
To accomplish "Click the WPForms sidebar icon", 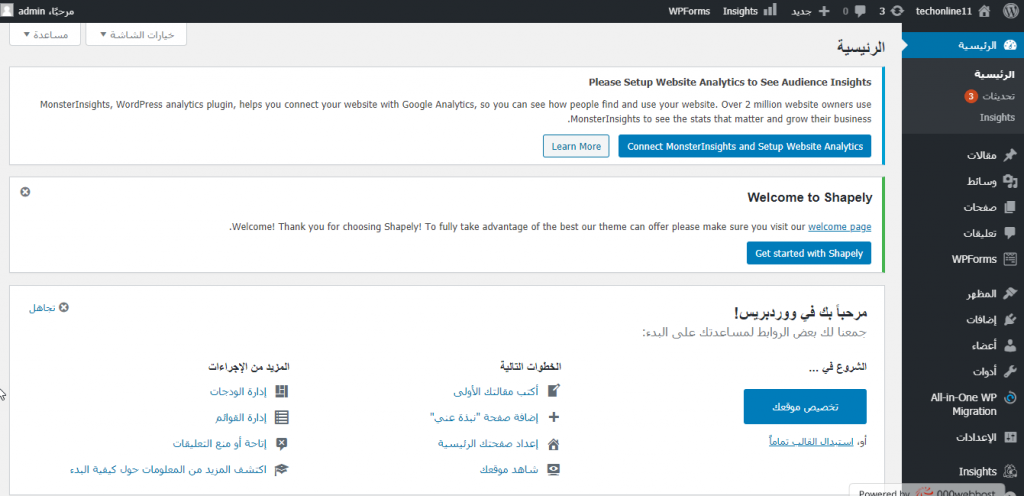I will click(1010, 259).
